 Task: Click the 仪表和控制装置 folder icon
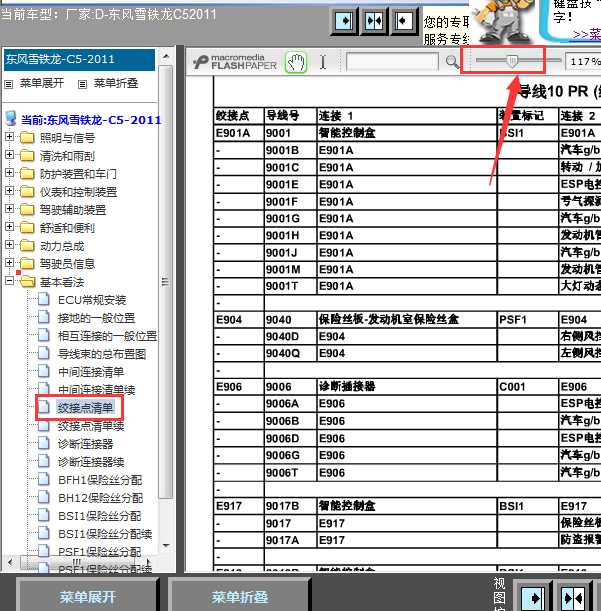27,191
